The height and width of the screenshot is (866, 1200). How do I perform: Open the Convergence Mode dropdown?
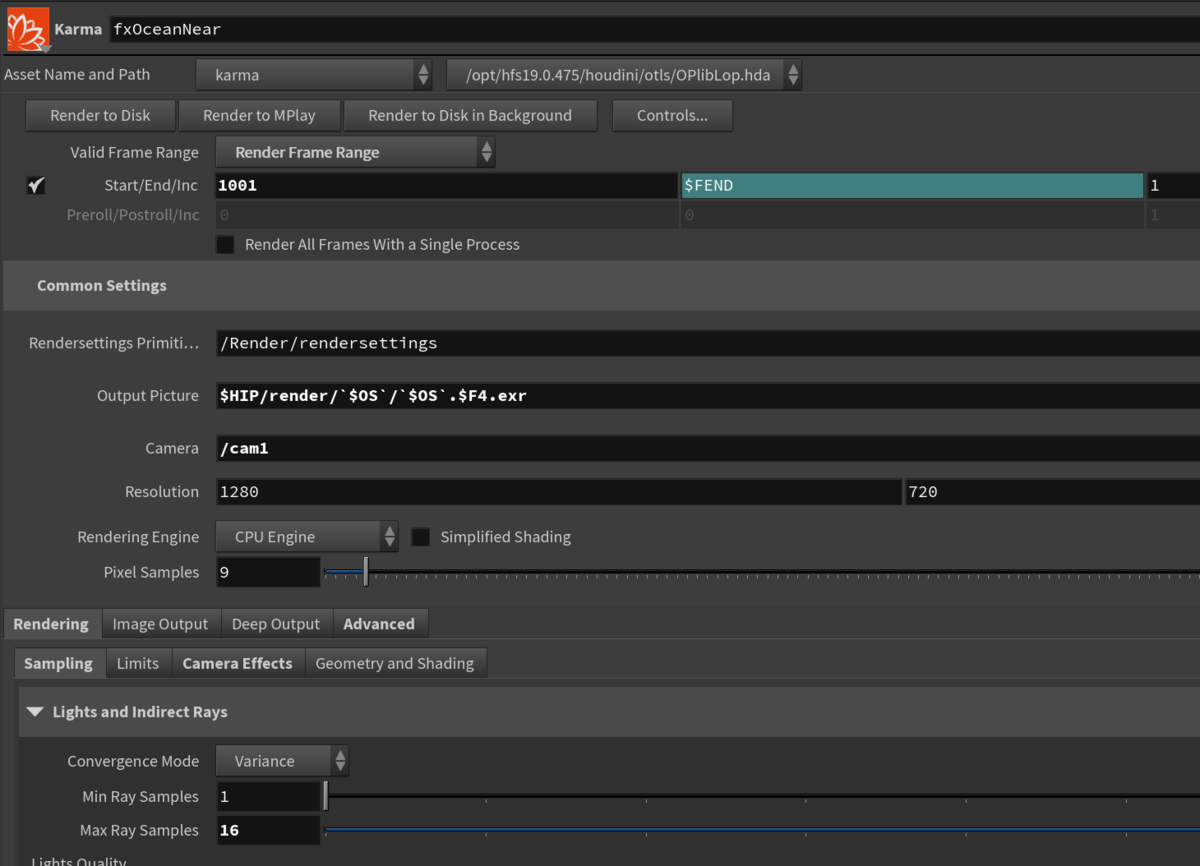(x=282, y=761)
